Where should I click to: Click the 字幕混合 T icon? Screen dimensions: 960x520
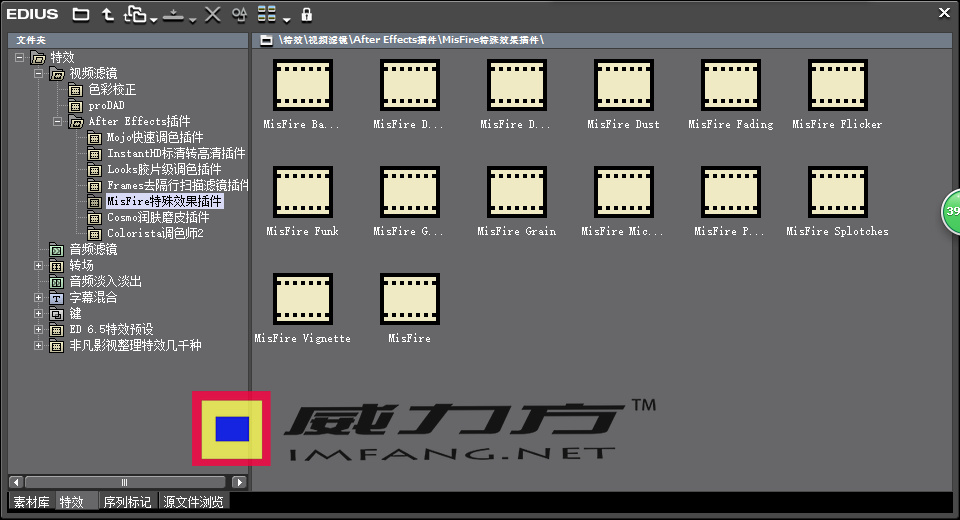(x=56, y=298)
